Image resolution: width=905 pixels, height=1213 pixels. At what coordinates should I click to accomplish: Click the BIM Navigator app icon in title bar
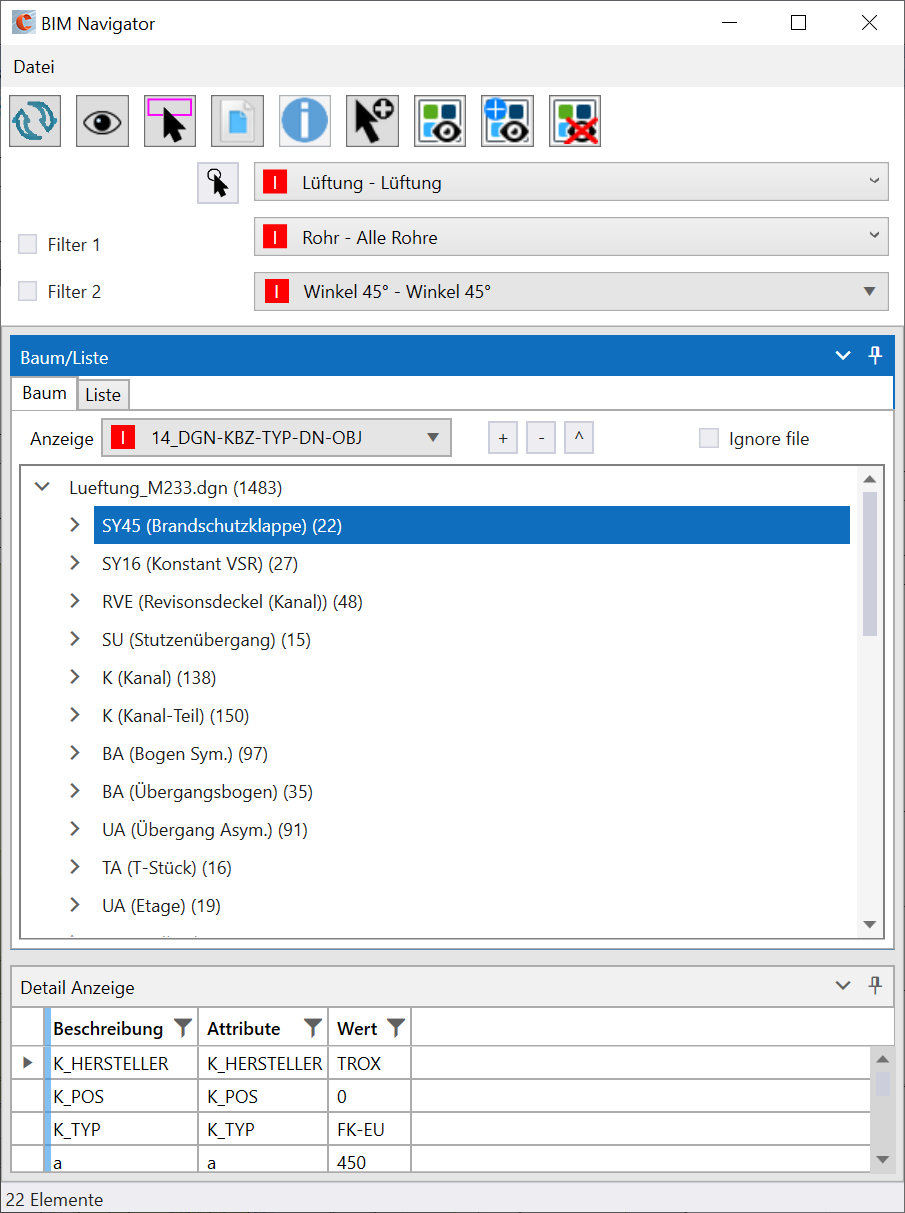pos(23,22)
